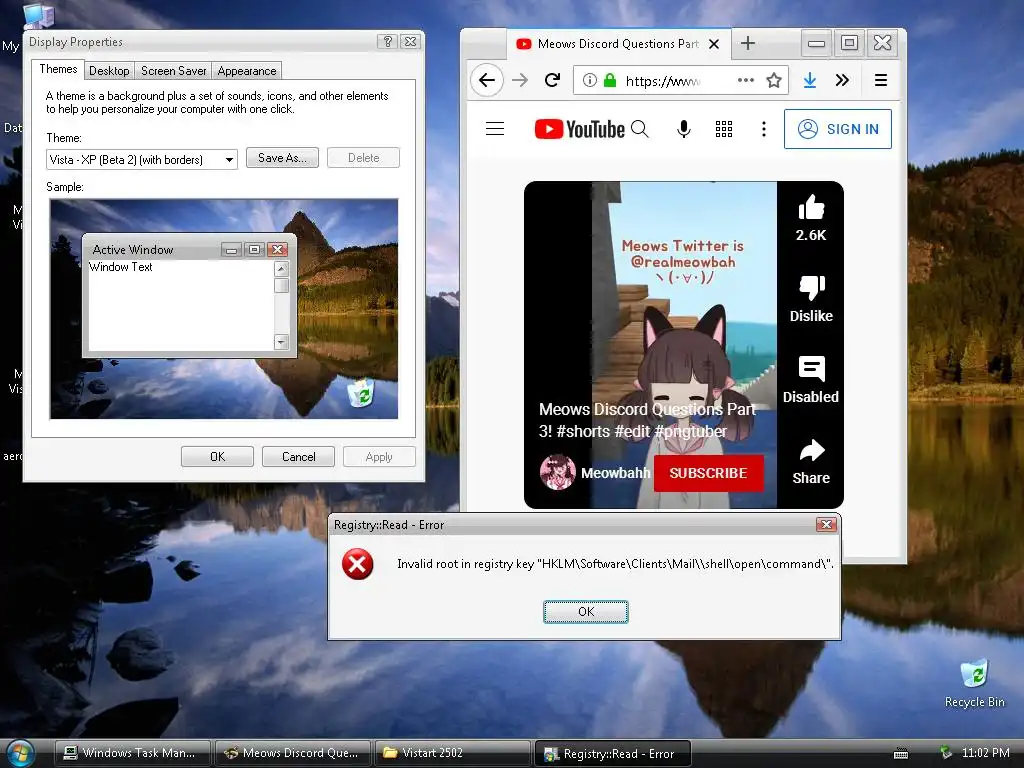
Task: Select Registry Read Error taskbar button
Action: click(x=613, y=754)
